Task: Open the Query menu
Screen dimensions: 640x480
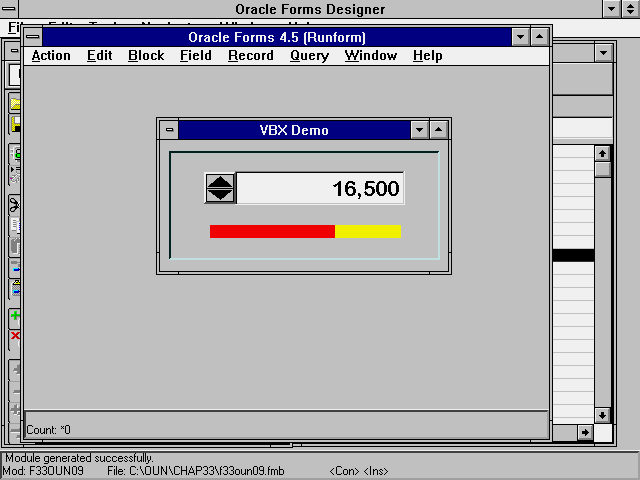Action: [x=309, y=56]
